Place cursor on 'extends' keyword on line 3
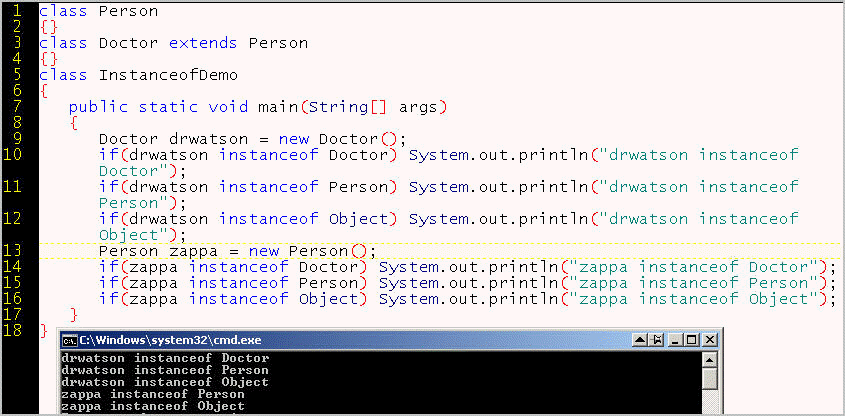Image resolution: width=845 pixels, height=416 pixels. click(x=203, y=43)
